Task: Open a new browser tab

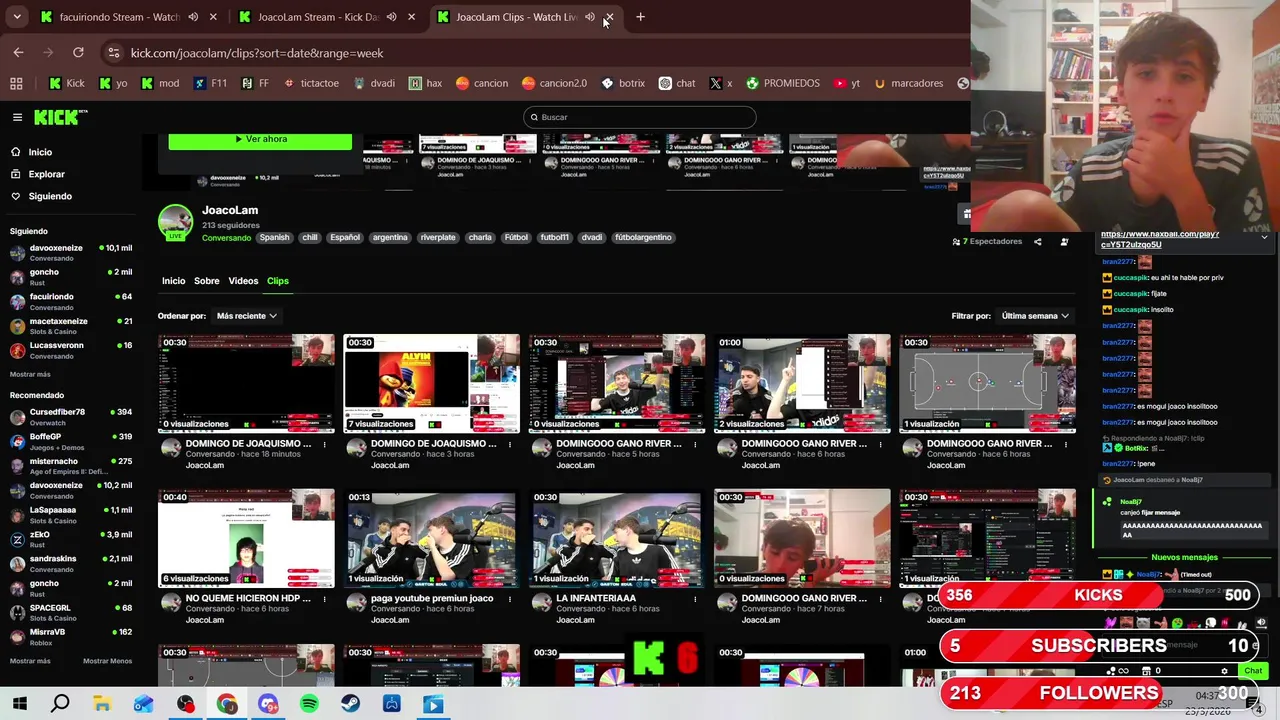Action: pyautogui.click(x=640, y=17)
